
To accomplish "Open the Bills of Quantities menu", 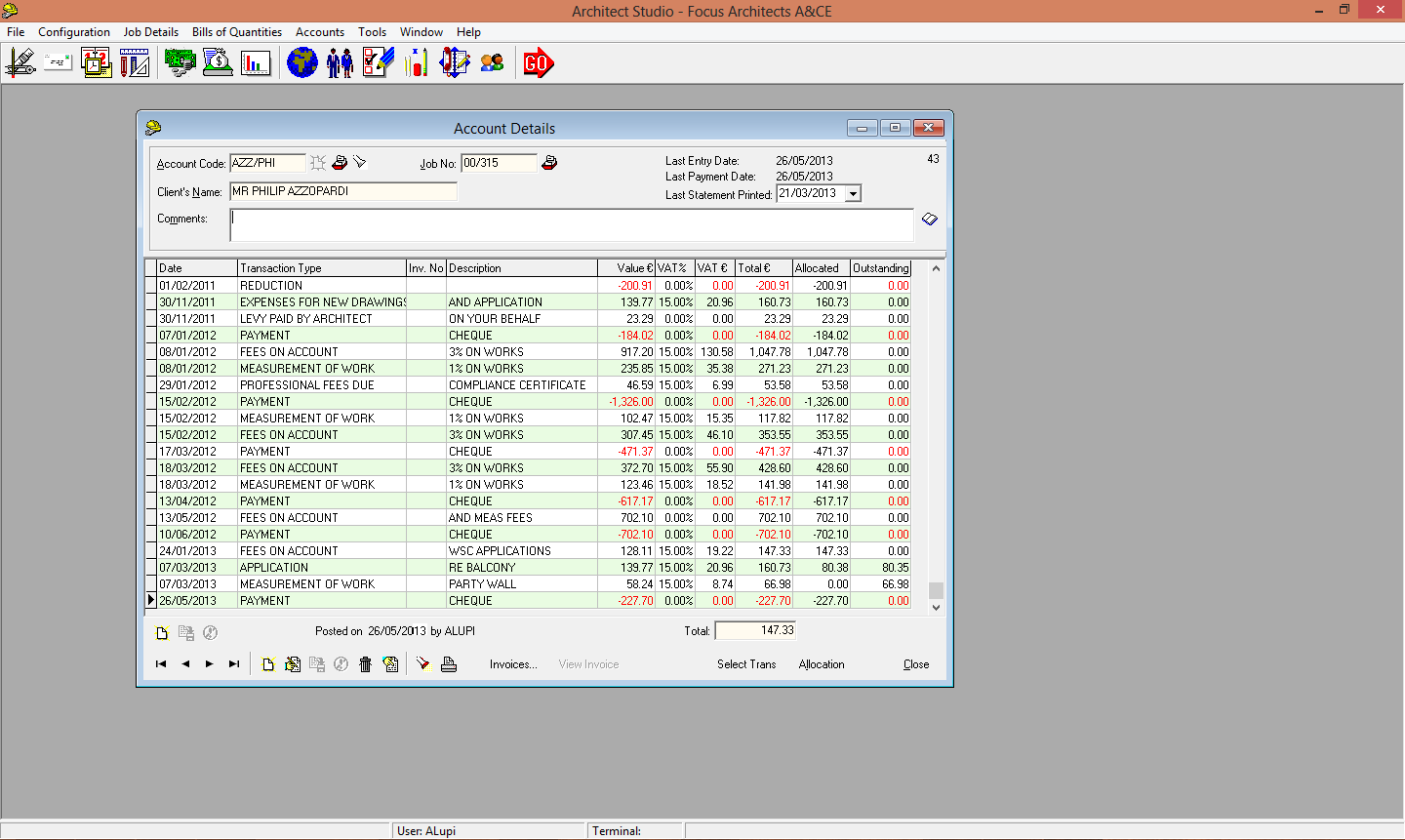I will 237,32.
